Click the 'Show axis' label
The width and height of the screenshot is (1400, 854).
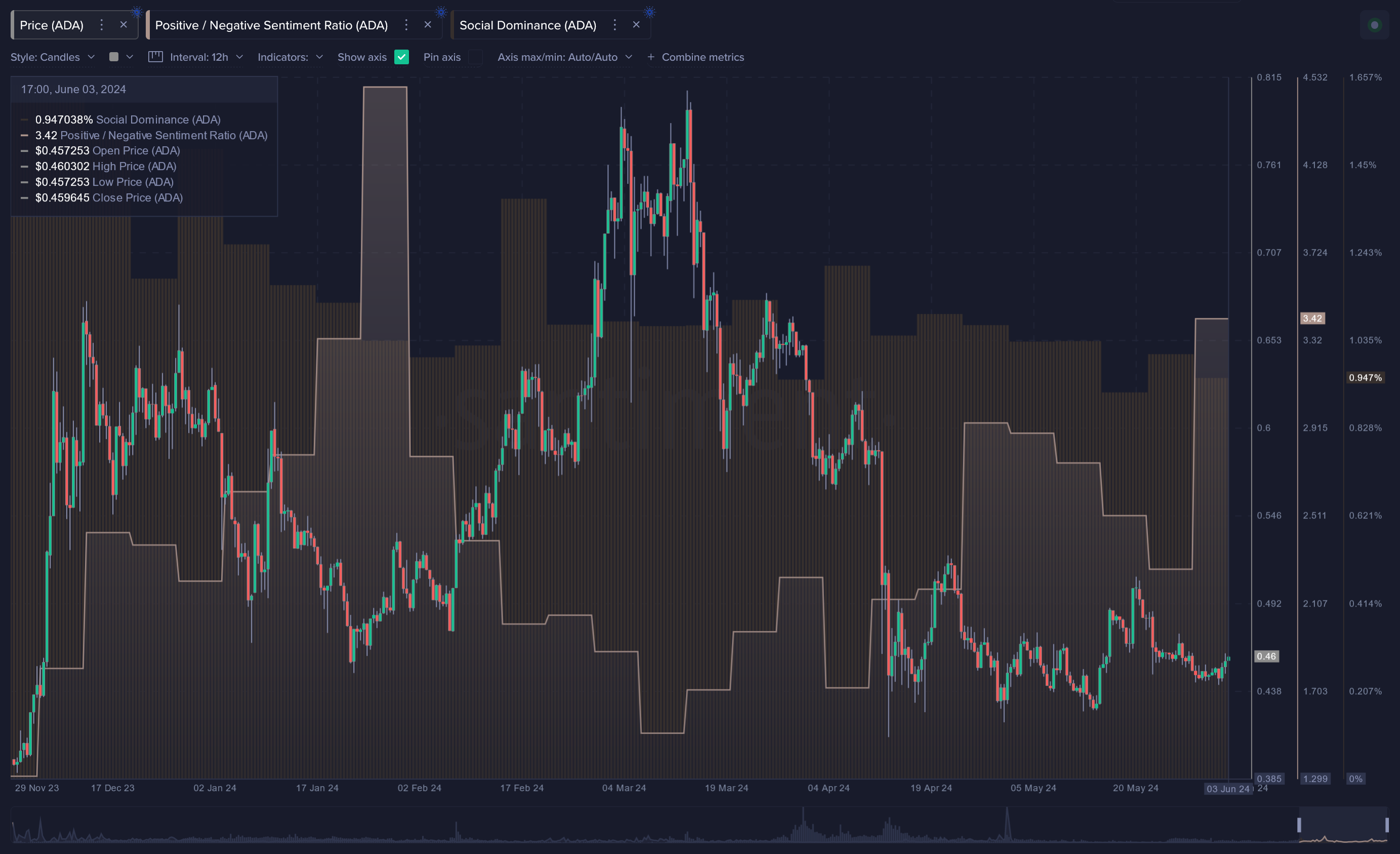coord(362,57)
